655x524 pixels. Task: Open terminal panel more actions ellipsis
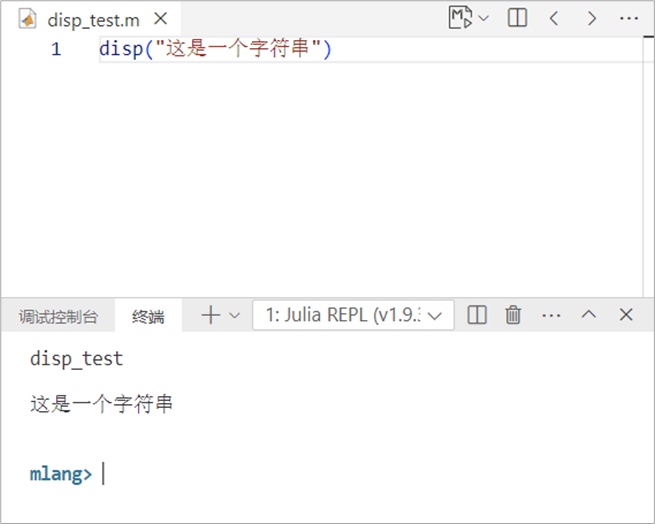point(551,315)
